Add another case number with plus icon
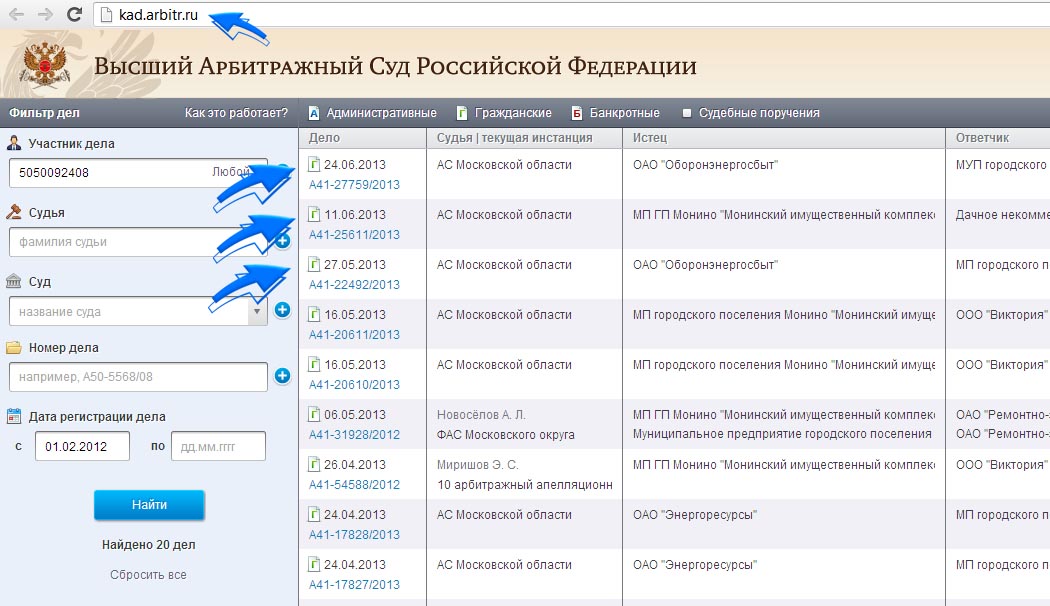Image resolution: width=1050 pixels, height=606 pixels. [x=283, y=376]
